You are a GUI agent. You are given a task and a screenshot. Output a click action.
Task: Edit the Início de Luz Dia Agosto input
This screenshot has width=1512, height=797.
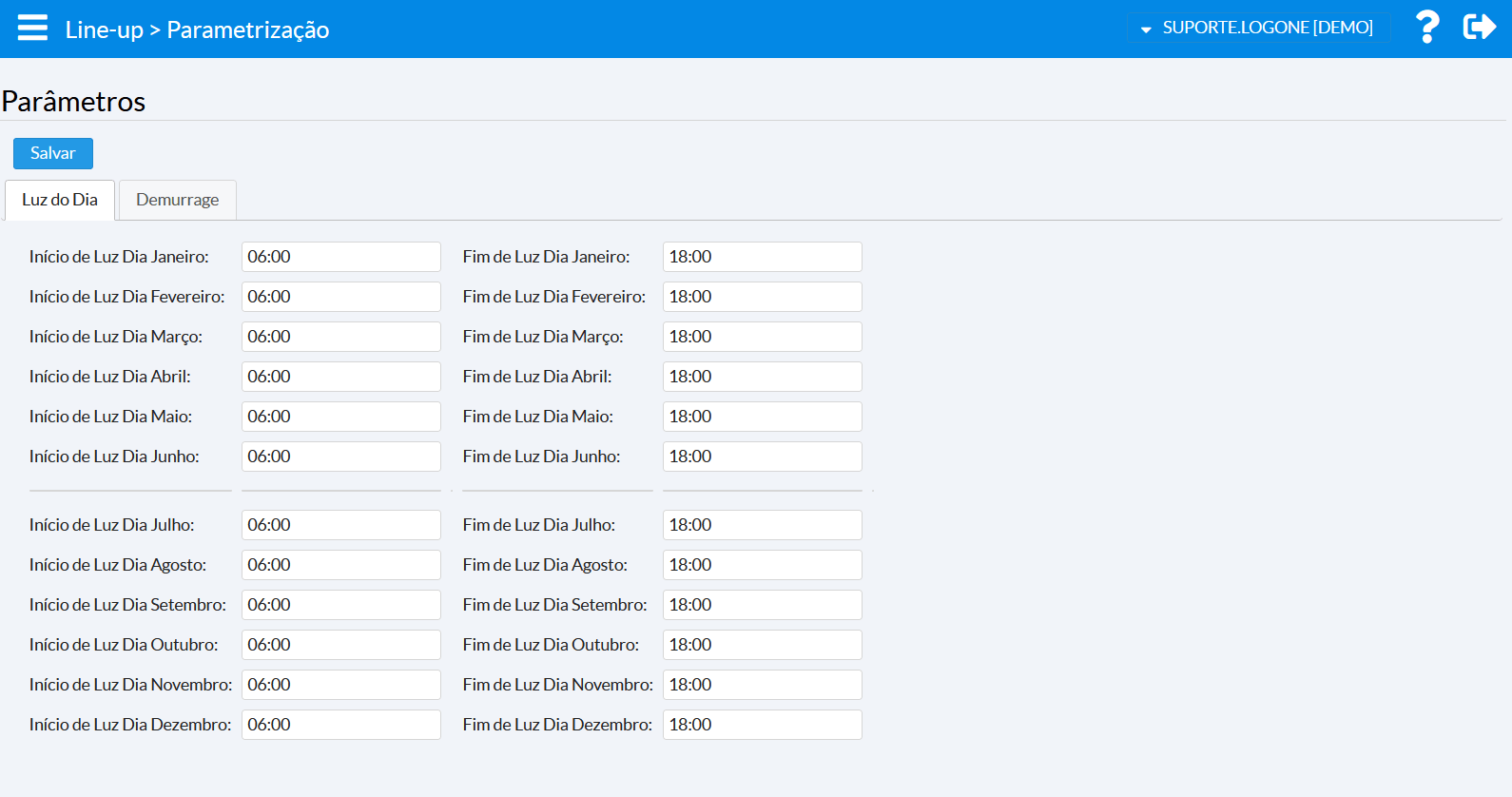(x=340, y=565)
